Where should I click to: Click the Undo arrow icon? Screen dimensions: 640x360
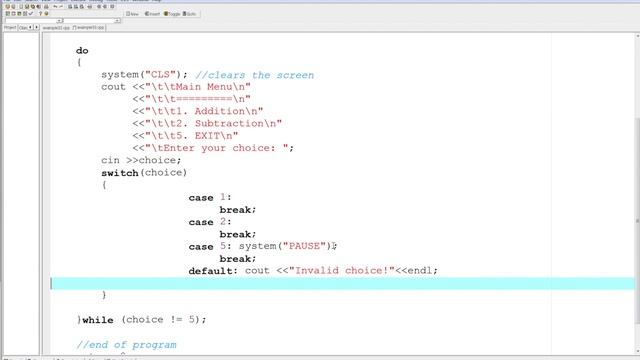pyautogui.click(x=55, y=7)
